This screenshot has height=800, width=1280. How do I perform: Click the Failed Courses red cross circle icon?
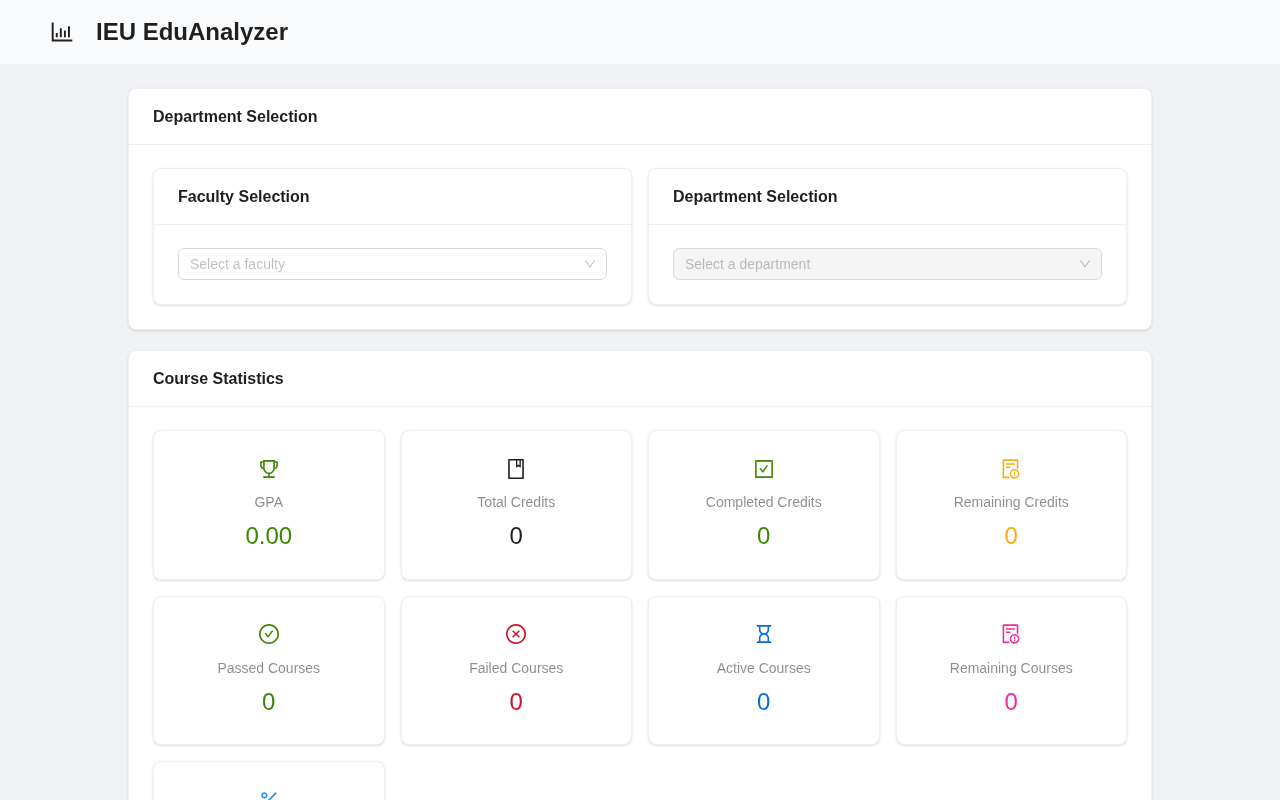pos(516,634)
